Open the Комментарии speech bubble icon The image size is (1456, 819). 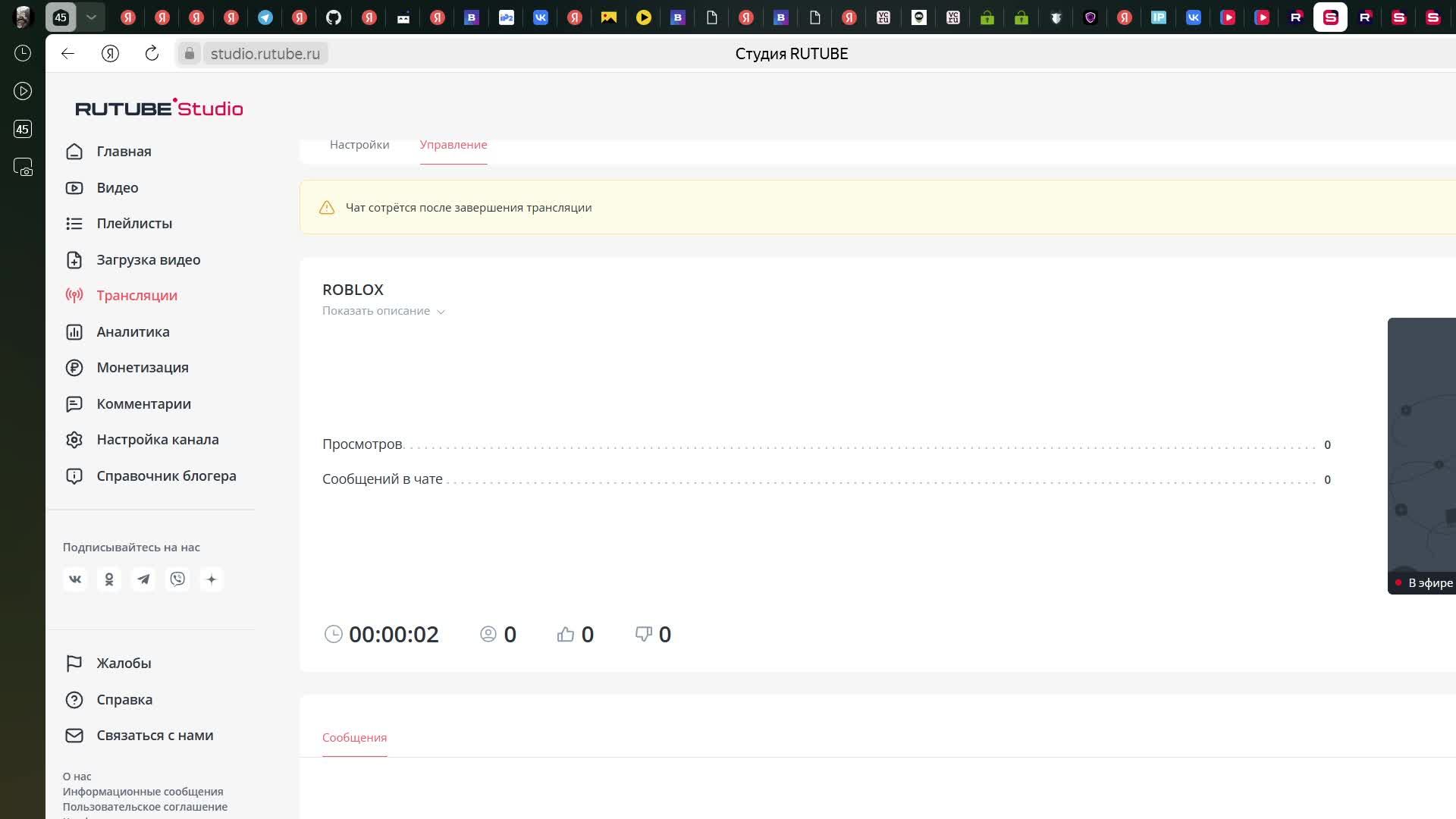click(74, 404)
